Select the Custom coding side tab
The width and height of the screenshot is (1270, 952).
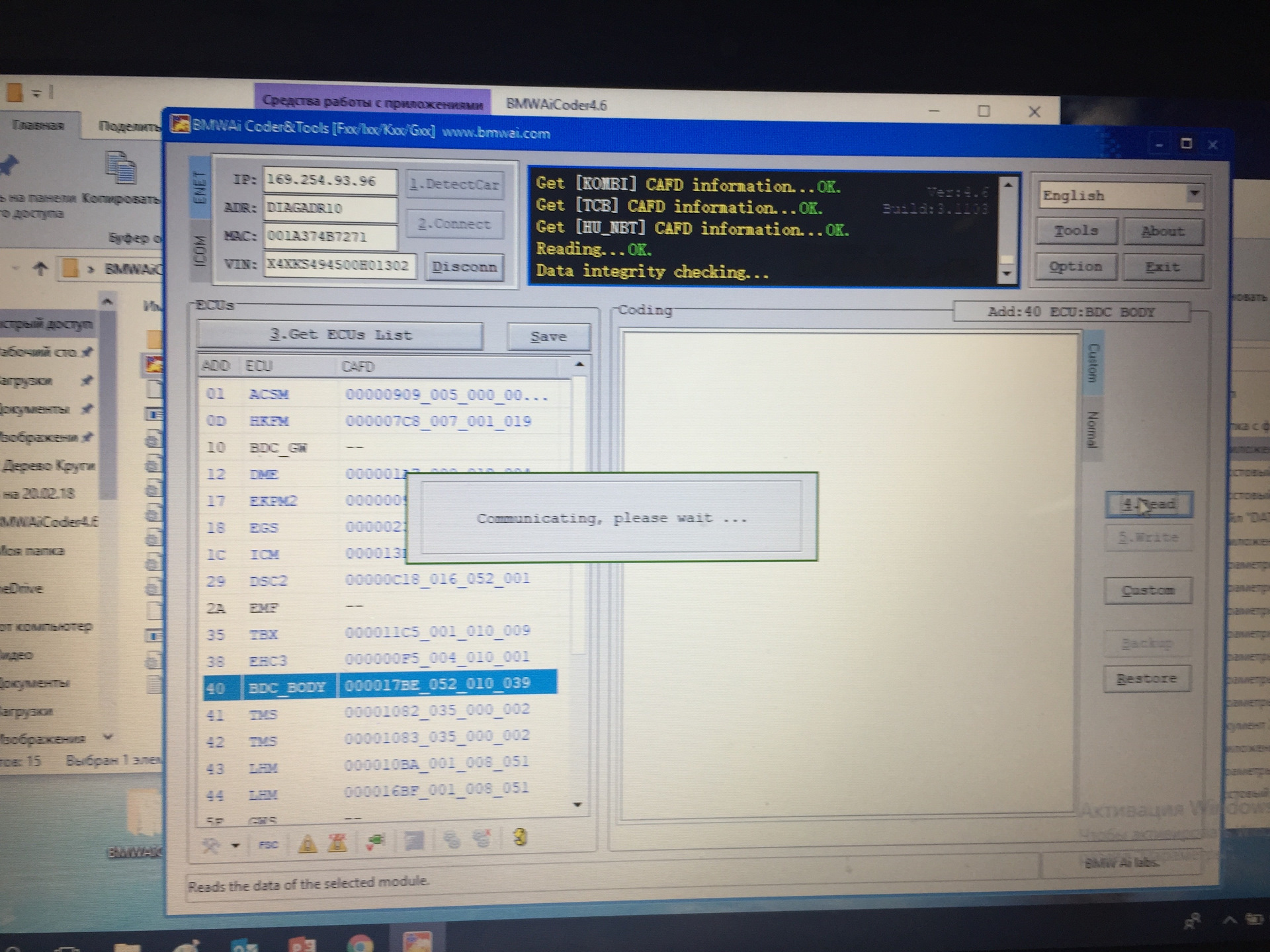click(x=1093, y=362)
